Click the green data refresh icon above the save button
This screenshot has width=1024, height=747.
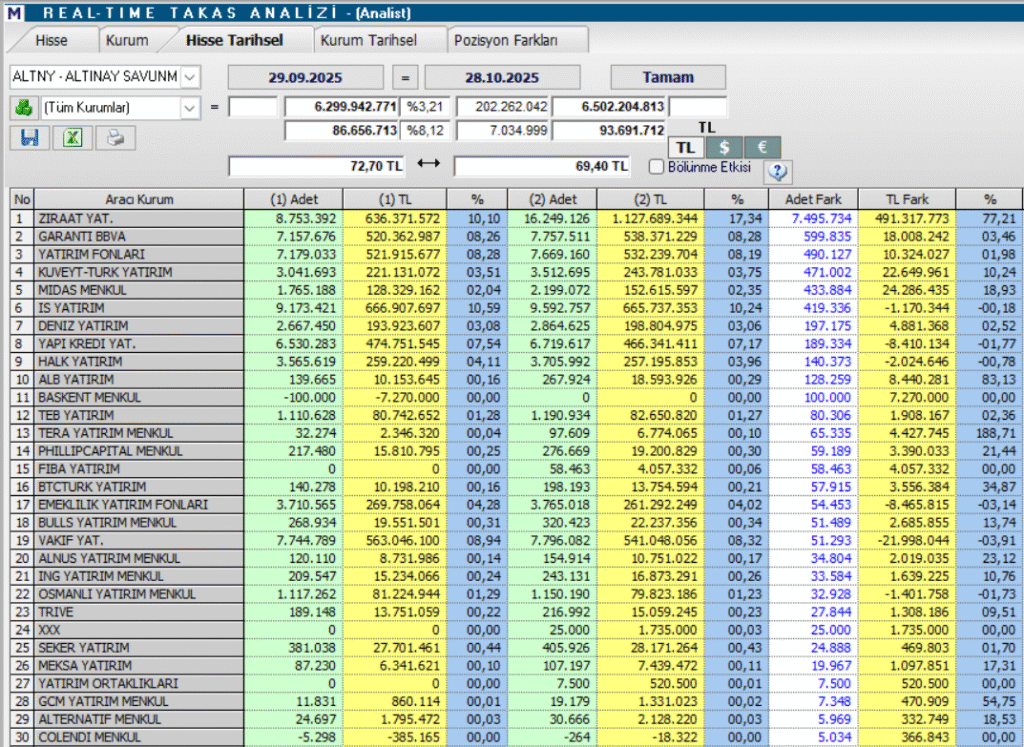(x=26, y=107)
